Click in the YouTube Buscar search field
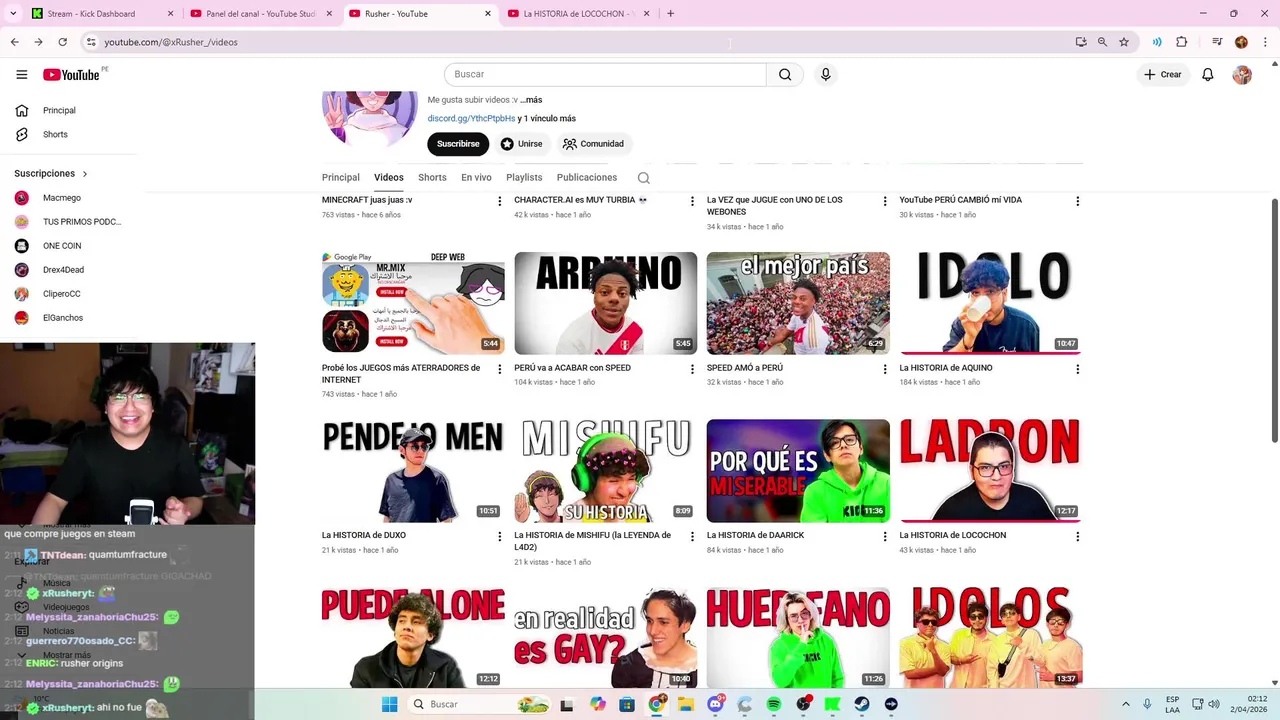Screen dimensions: 1280x720 click(605, 75)
